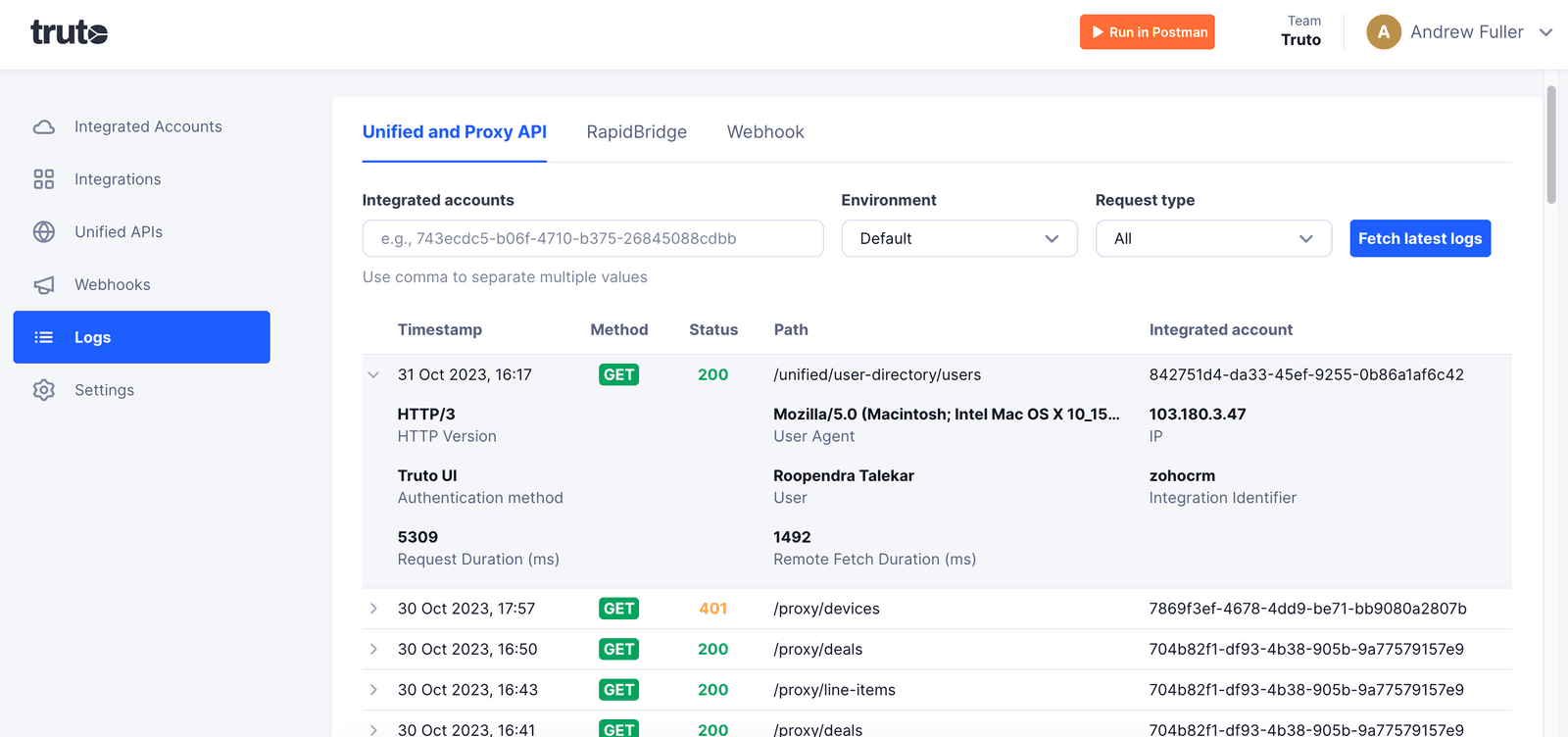Viewport: 1568px width, 737px height.
Task: Click the Timestamp column header
Action: click(440, 330)
